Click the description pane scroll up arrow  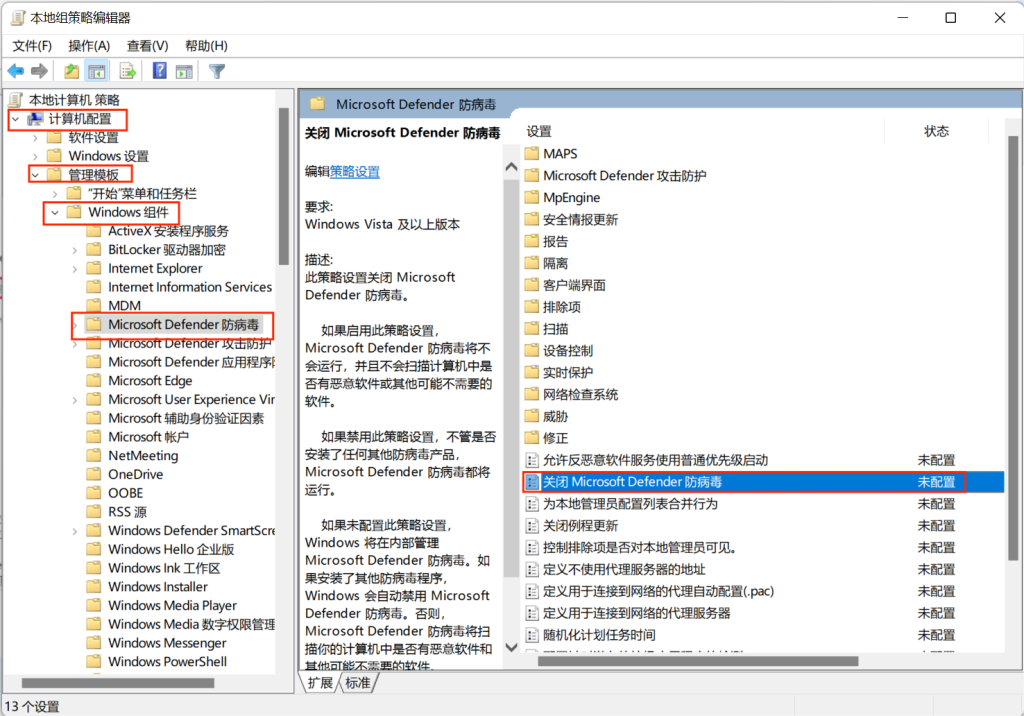[x=512, y=167]
